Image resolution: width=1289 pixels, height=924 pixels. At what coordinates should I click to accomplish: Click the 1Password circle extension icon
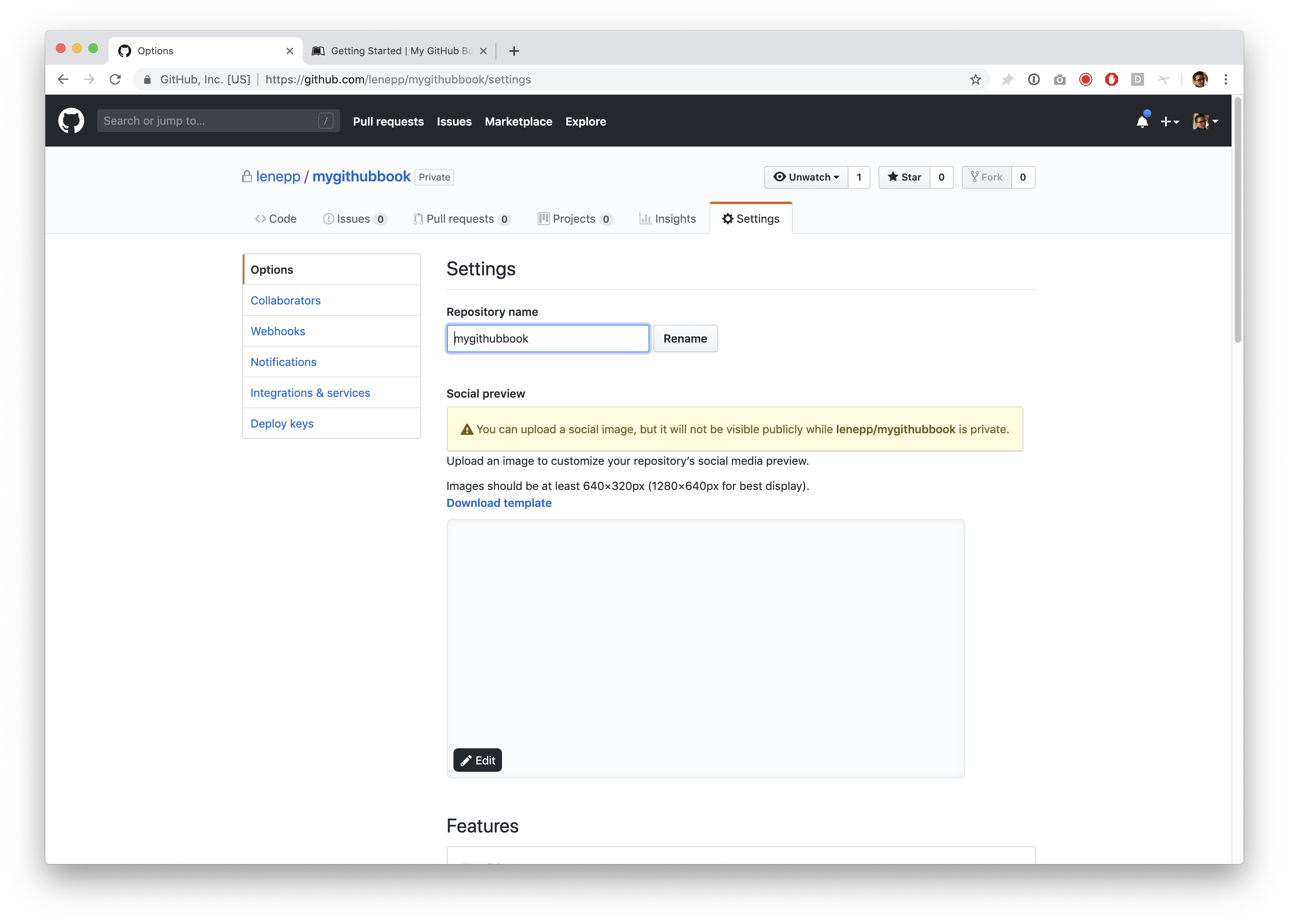click(x=1034, y=80)
